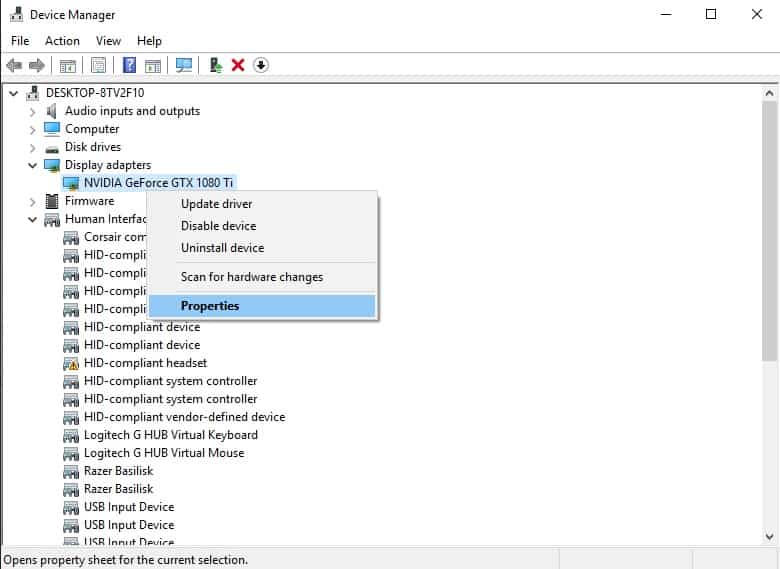Expand the Disk drives category
The image size is (780, 569).
pyautogui.click(x=33, y=147)
